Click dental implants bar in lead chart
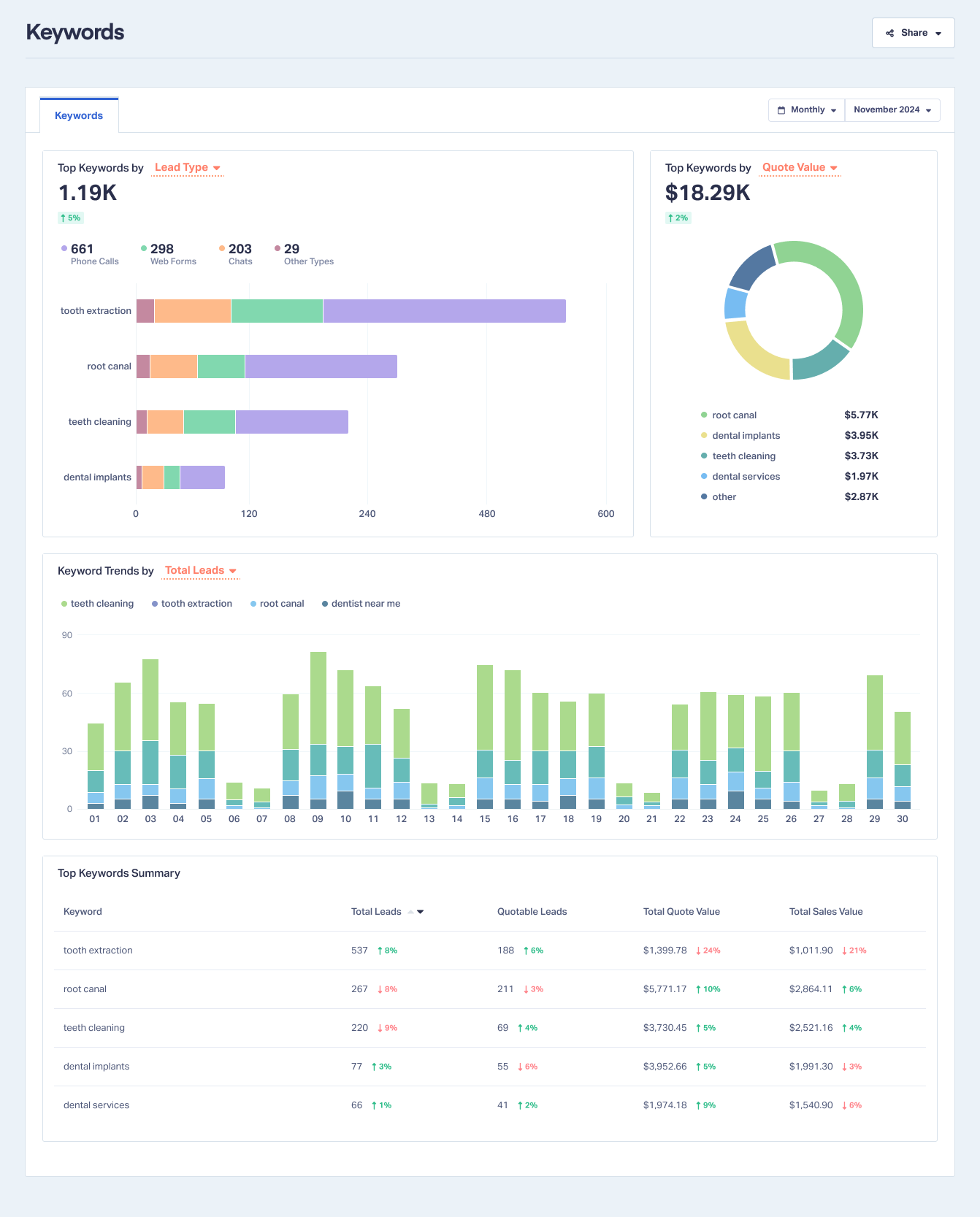The width and height of the screenshot is (980, 1217). [x=180, y=477]
